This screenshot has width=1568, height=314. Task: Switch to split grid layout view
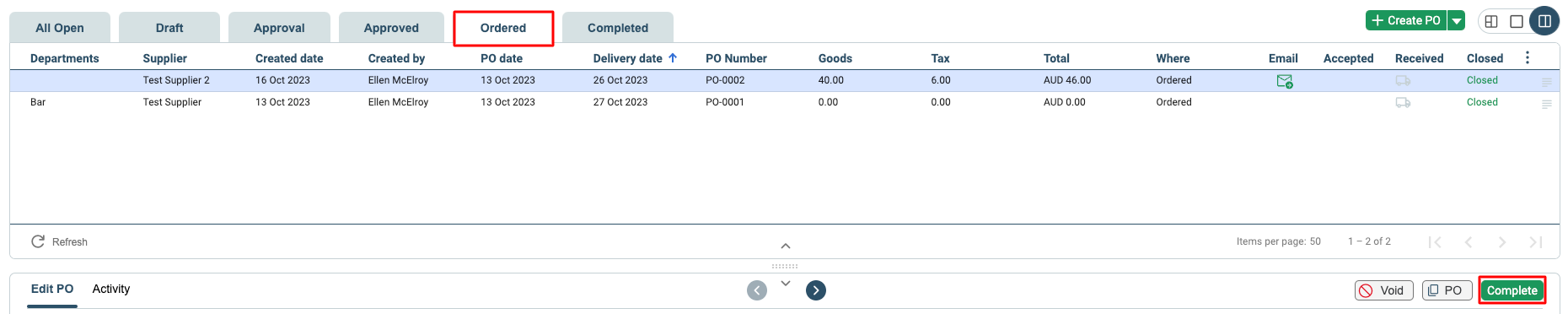[1491, 21]
